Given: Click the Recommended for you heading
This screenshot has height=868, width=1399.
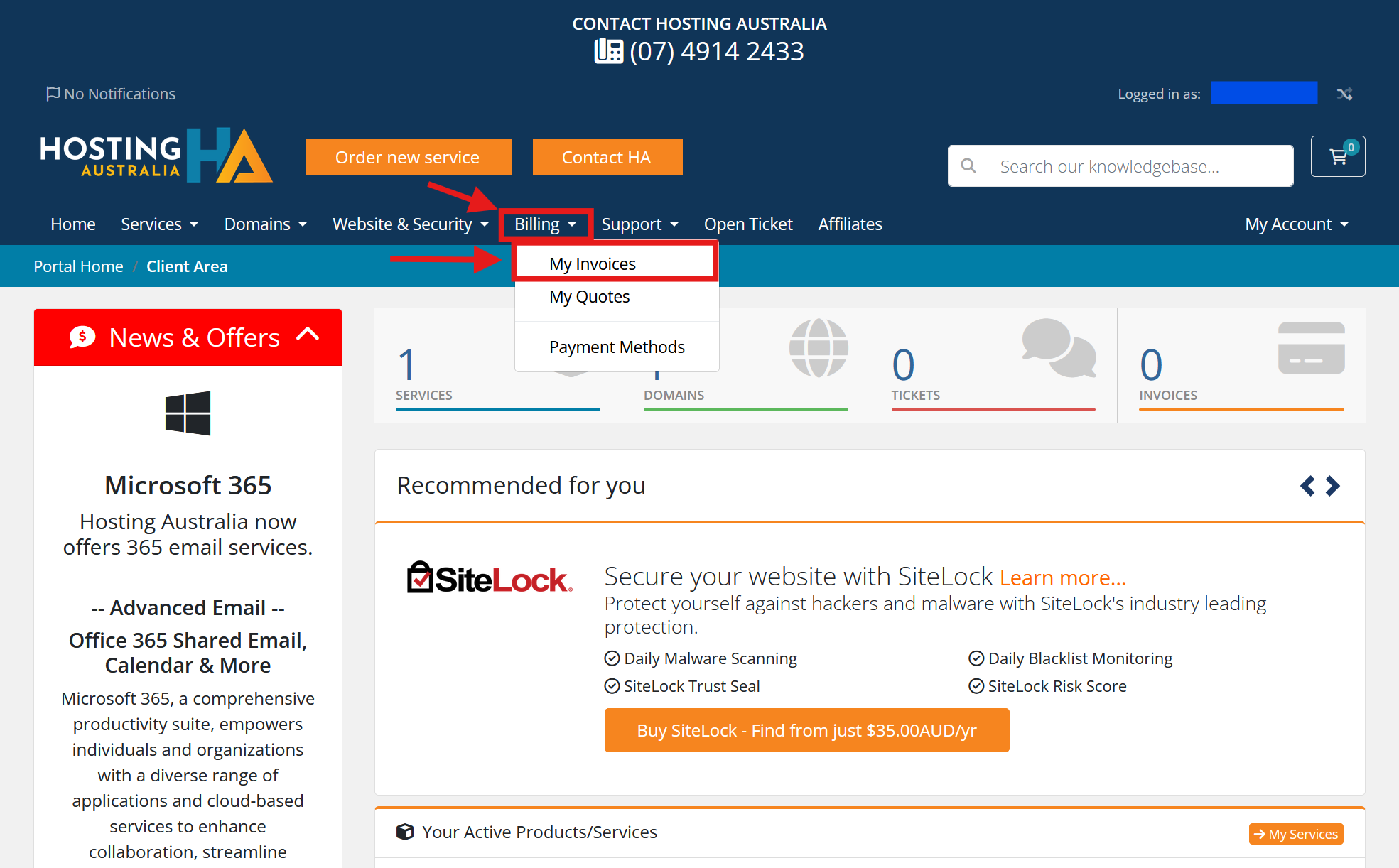Looking at the screenshot, I should (521, 485).
